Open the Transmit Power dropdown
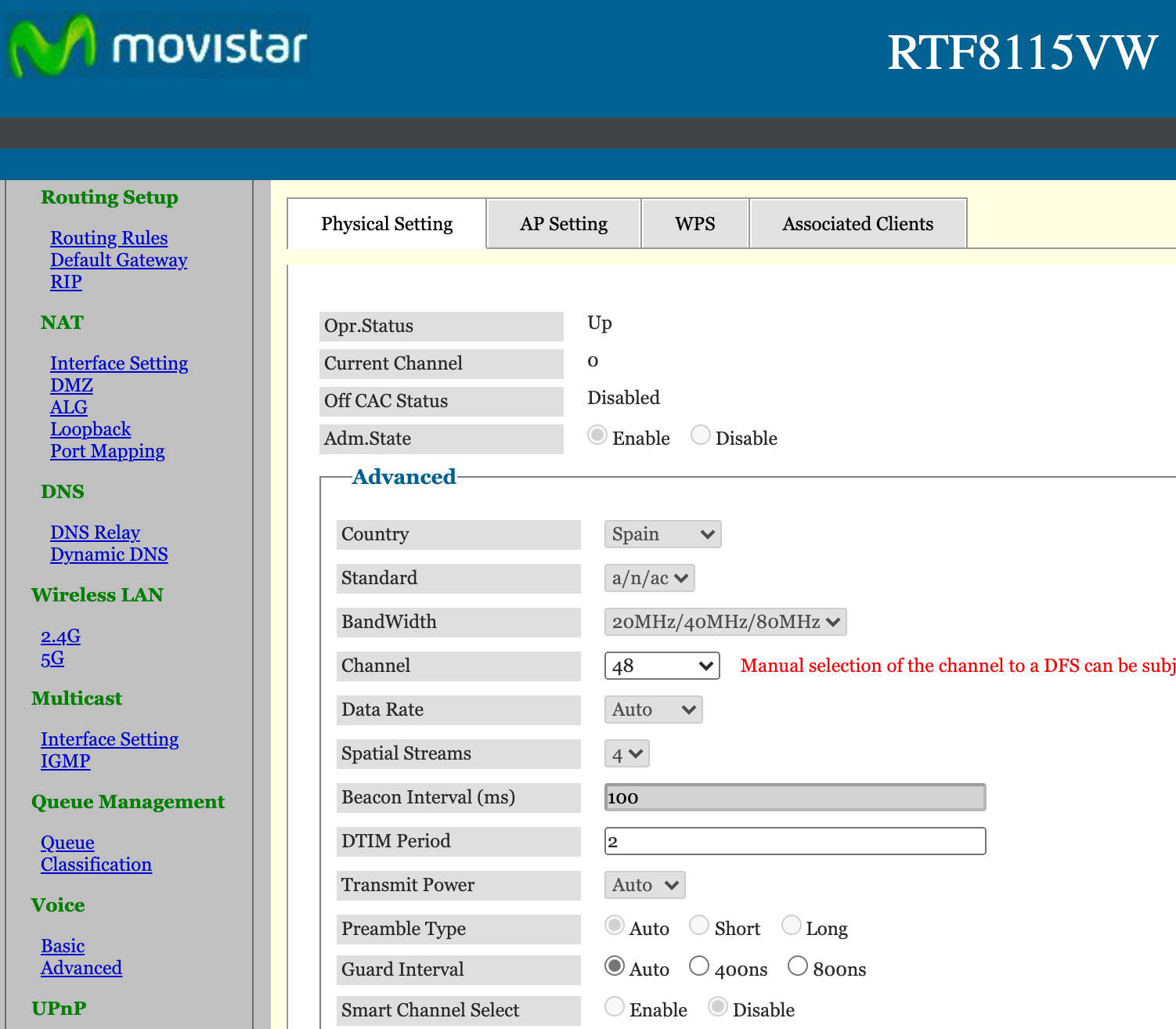 pyautogui.click(x=644, y=885)
